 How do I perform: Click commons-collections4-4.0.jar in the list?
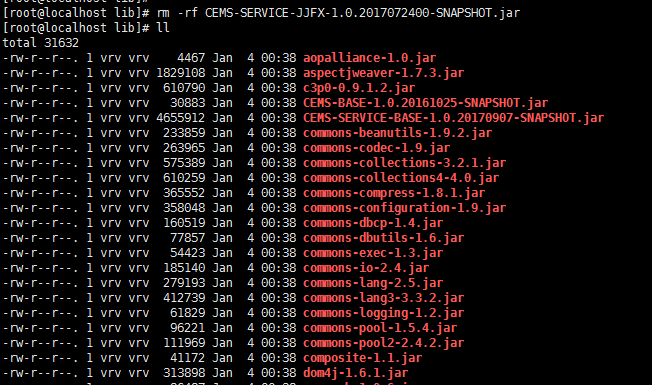point(401,178)
